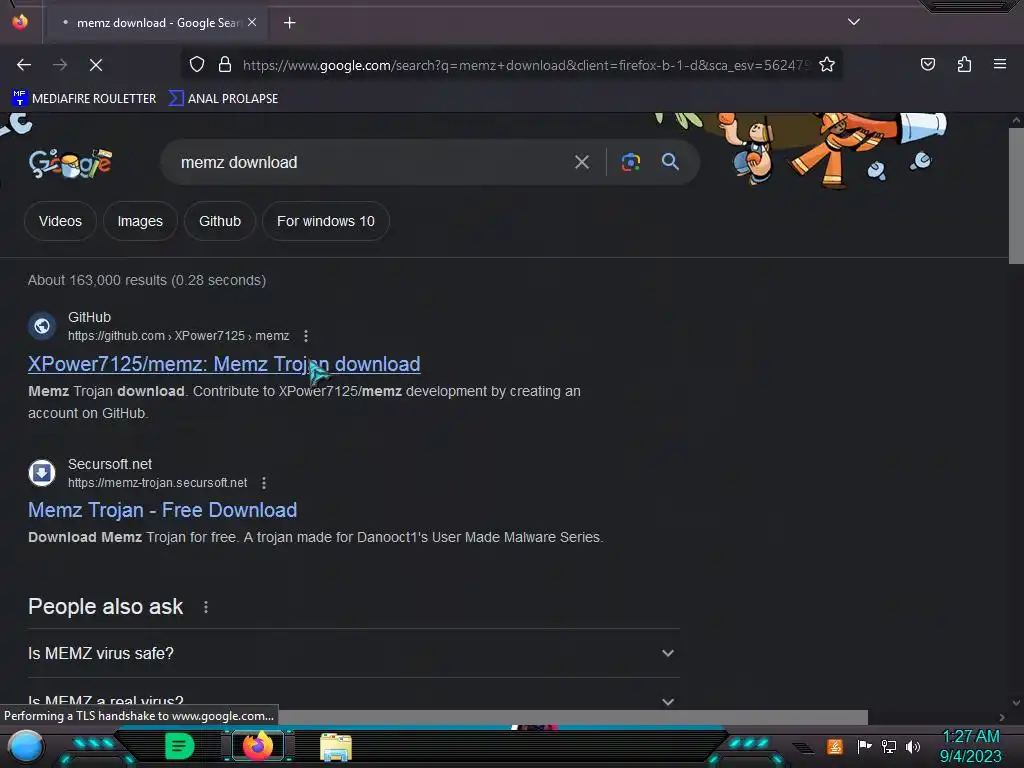
Task: Filter results by Images
Action: coord(140,221)
